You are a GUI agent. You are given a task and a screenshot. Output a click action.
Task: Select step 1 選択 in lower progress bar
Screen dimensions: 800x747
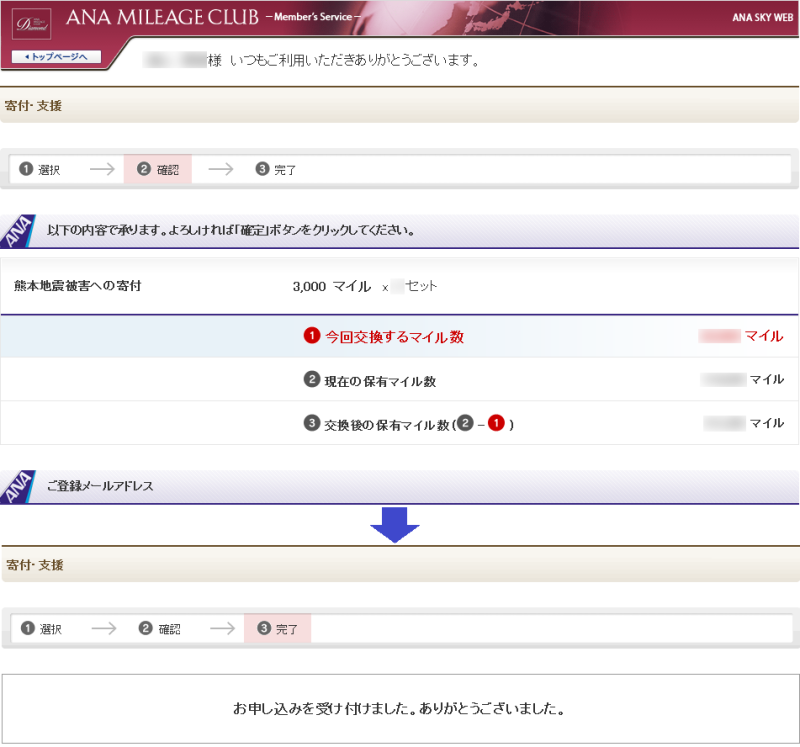(41, 629)
